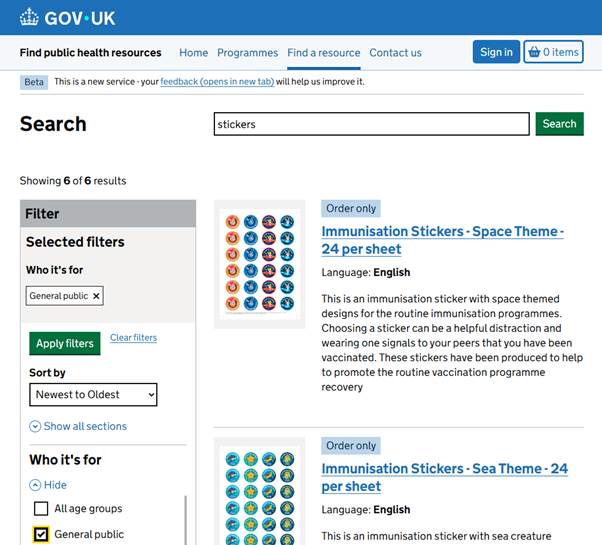Remove the General public filter tag
The height and width of the screenshot is (545, 602).
pyautogui.click(x=96, y=296)
